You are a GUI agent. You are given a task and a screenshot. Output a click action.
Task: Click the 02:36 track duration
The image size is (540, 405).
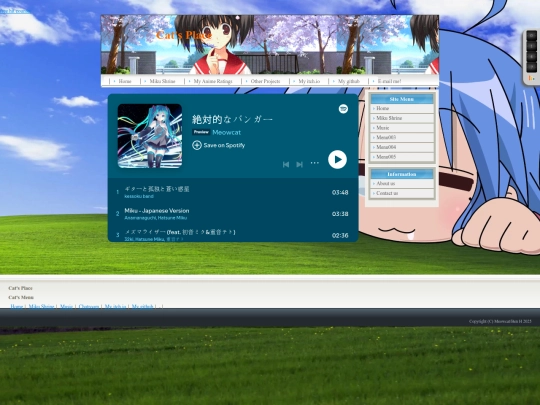[x=340, y=236]
